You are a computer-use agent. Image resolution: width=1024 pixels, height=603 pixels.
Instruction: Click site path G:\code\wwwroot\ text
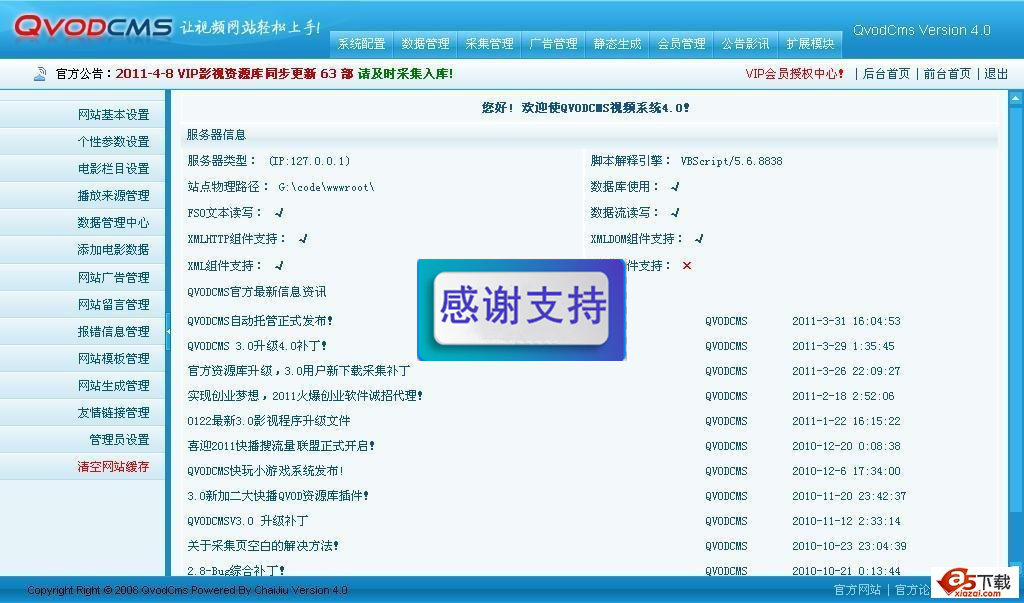(x=326, y=187)
